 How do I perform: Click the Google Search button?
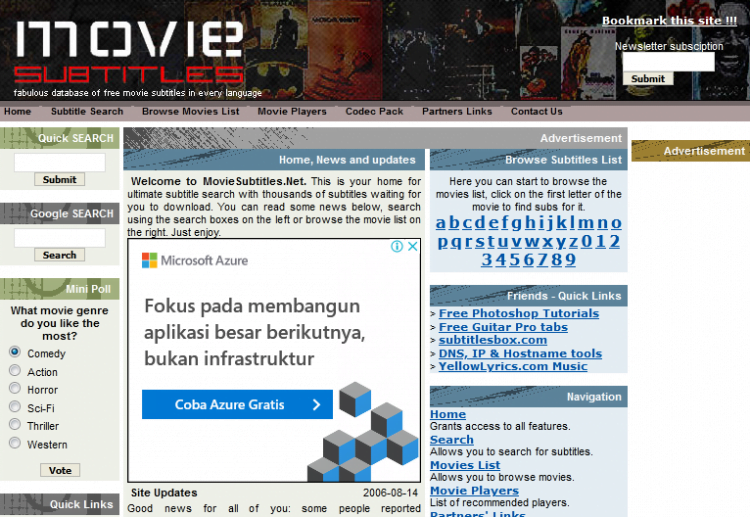tap(59, 255)
